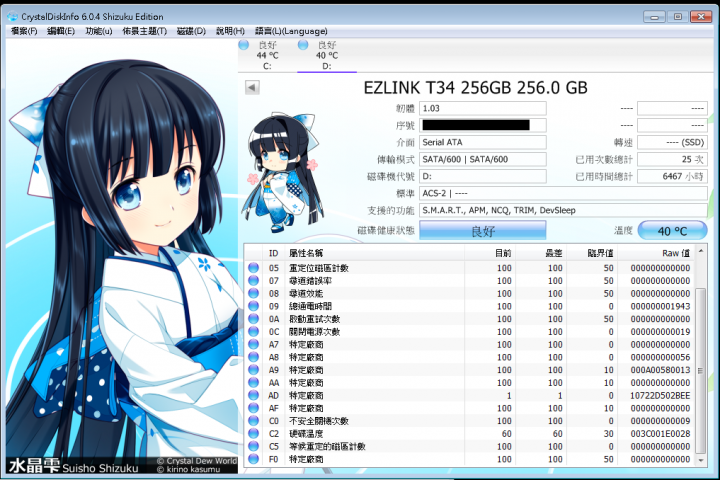Select raw value 000000001943 in row 09
Screen dimensions: 720x480
tap(660, 306)
